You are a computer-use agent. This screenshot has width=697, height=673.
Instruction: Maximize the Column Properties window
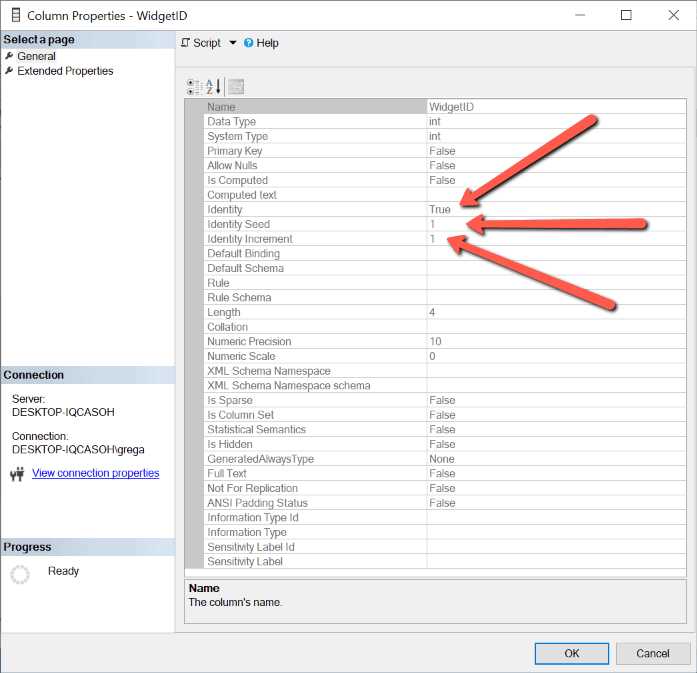626,15
